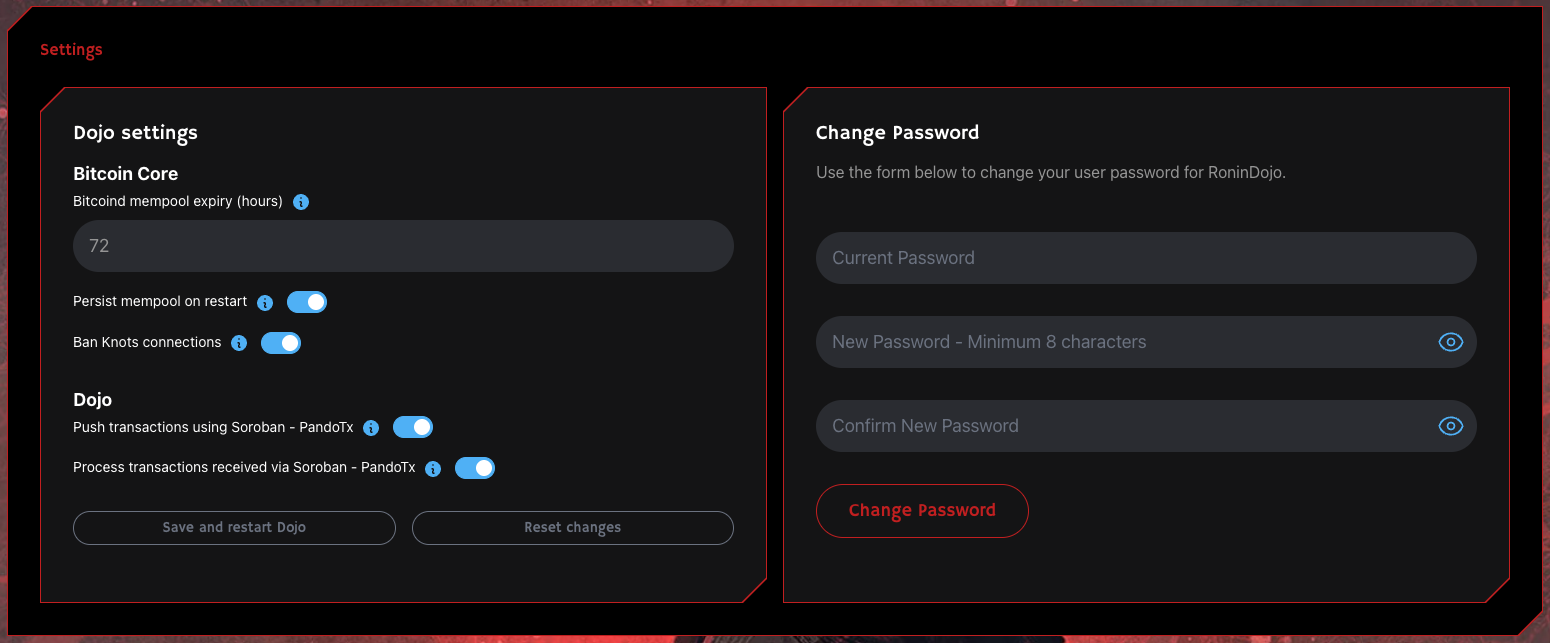Click the Dojo settings panel heading

click(135, 133)
